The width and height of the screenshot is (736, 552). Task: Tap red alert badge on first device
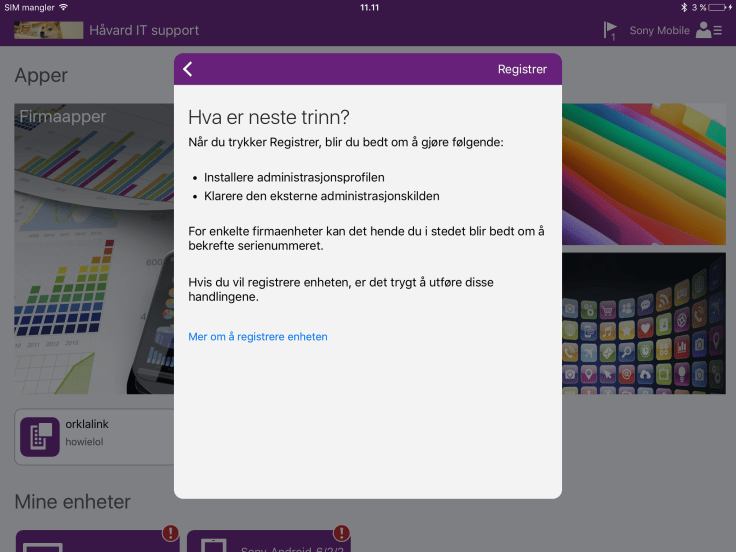click(171, 533)
